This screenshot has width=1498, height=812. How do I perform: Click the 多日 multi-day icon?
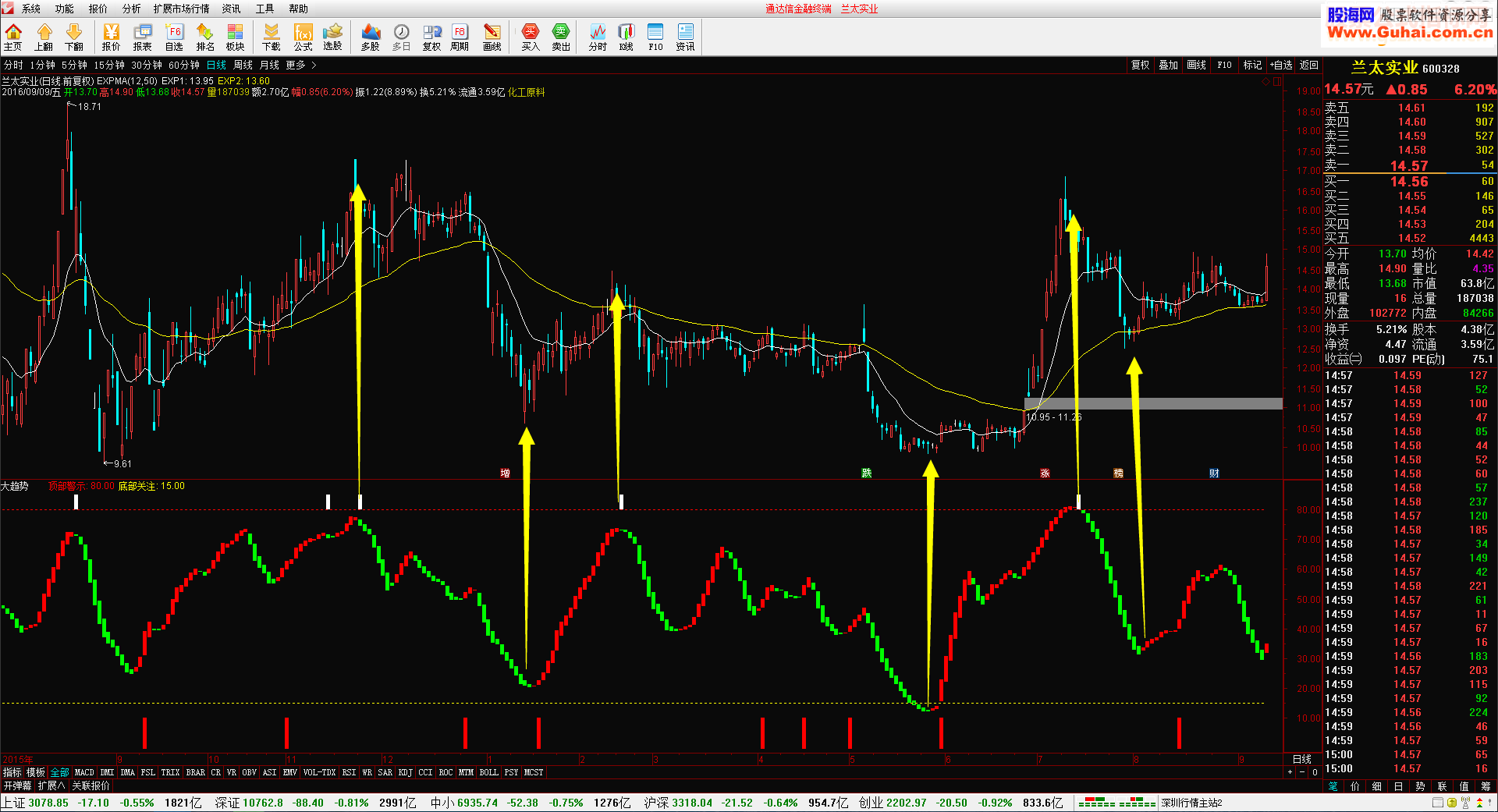coord(401,37)
